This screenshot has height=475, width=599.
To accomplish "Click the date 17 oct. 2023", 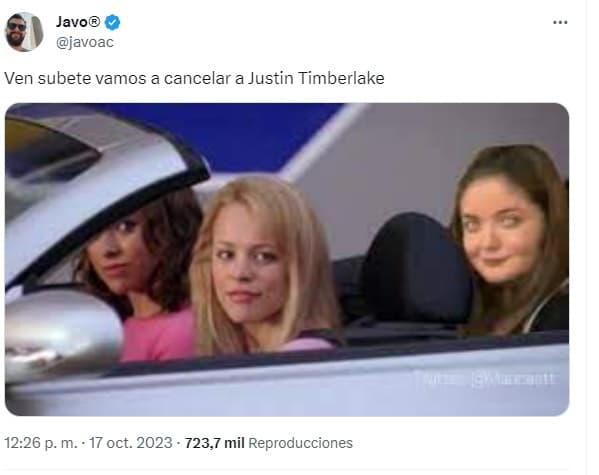I will [x=131, y=443].
